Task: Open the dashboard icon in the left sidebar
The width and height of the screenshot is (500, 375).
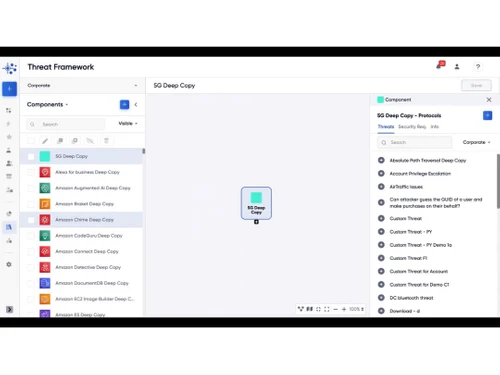Action: coord(9,110)
